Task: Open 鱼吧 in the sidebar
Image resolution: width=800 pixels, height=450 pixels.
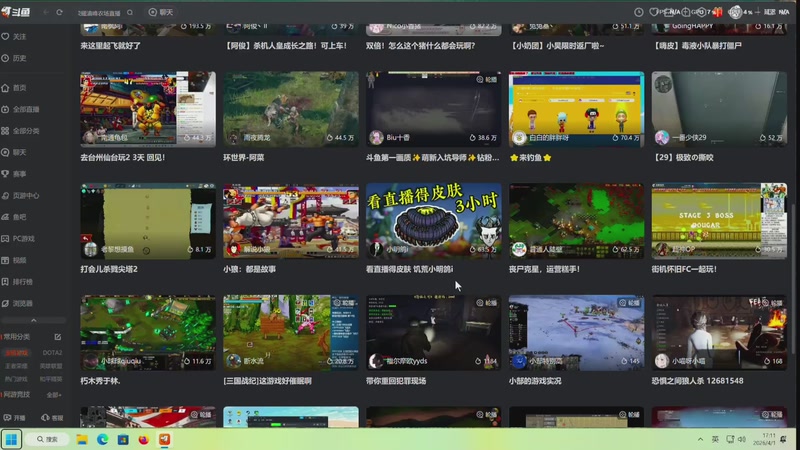Action: pos(14,217)
